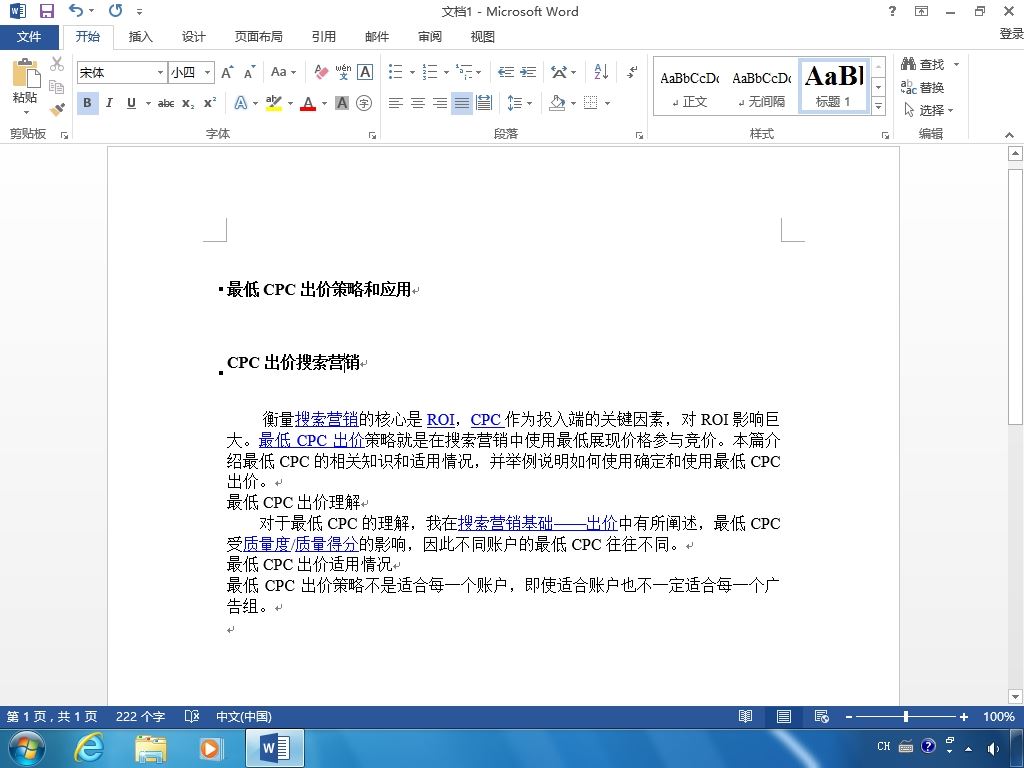Center align paragraph text
Viewport: 1024px width, 768px height.
[x=418, y=103]
